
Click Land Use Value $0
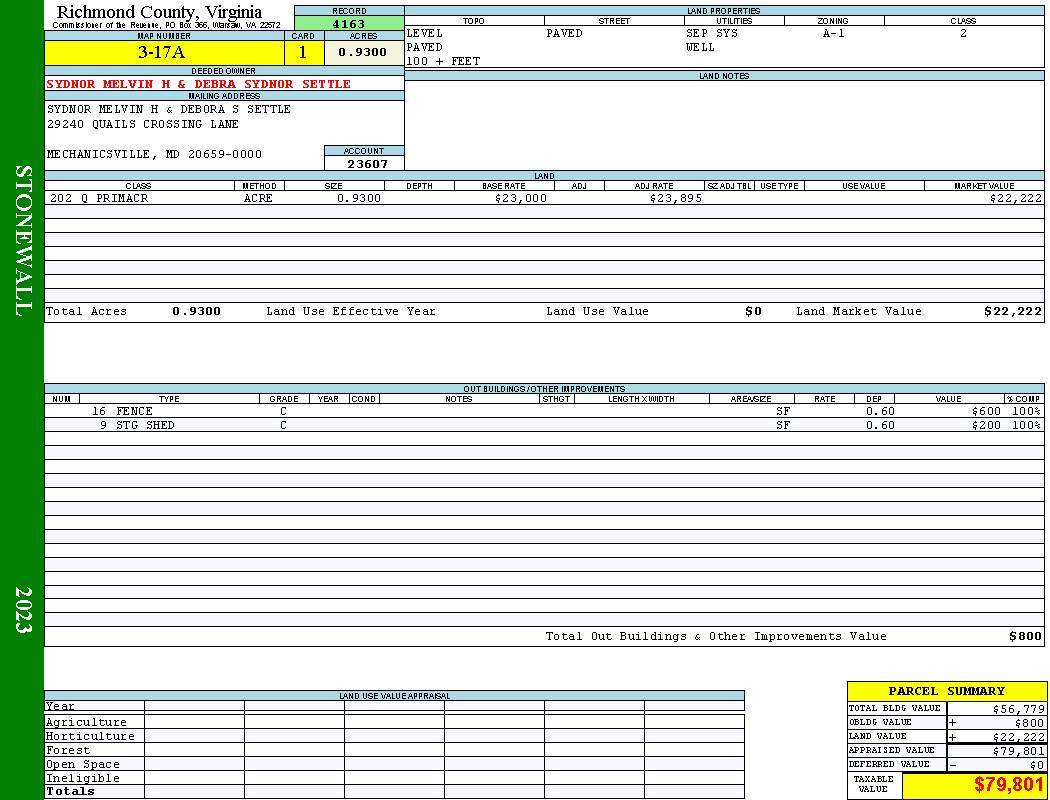[753, 311]
